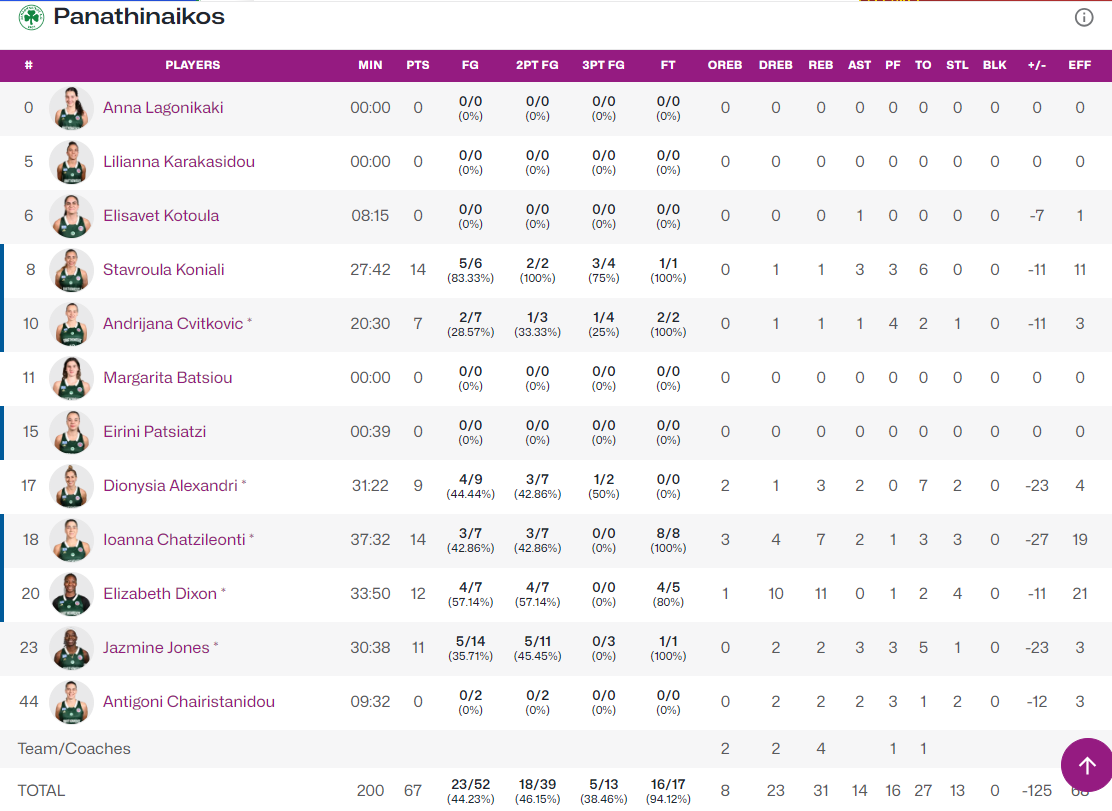Click the FT column header
Image resolution: width=1112 pixels, height=811 pixels.
click(668, 65)
